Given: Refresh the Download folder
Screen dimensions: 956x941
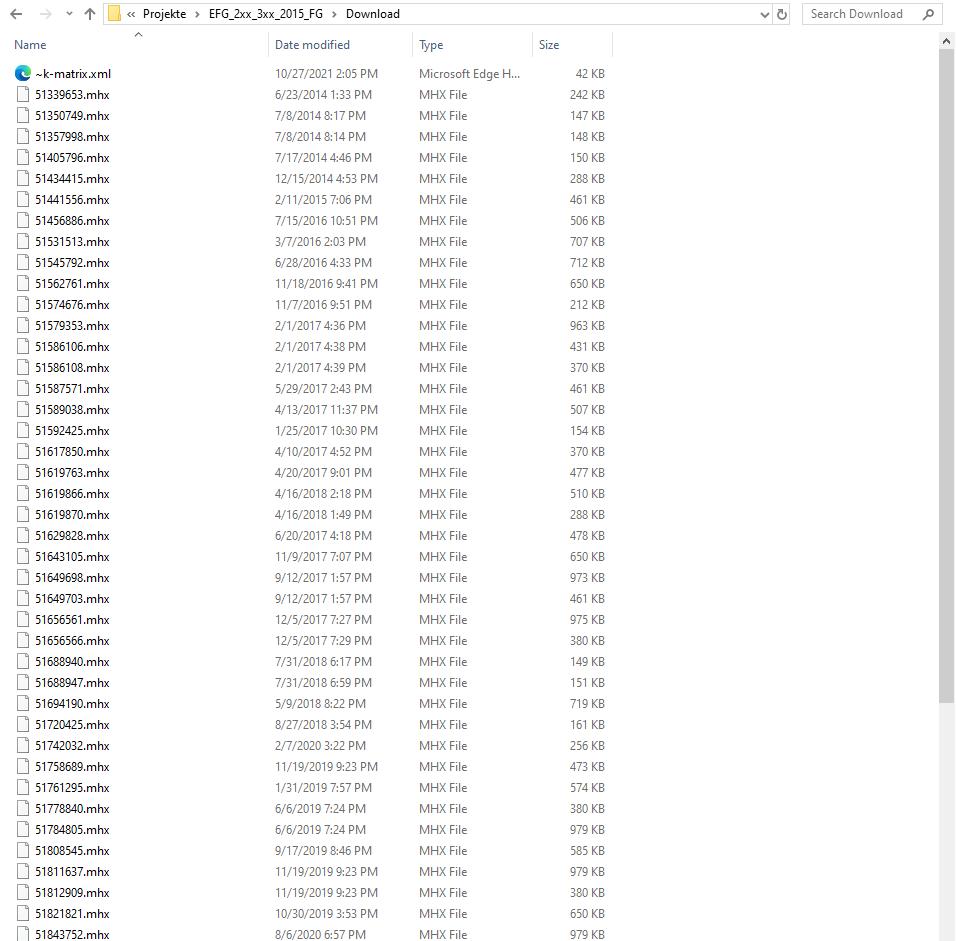Looking at the screenshot, I should (x=782, y=14).
